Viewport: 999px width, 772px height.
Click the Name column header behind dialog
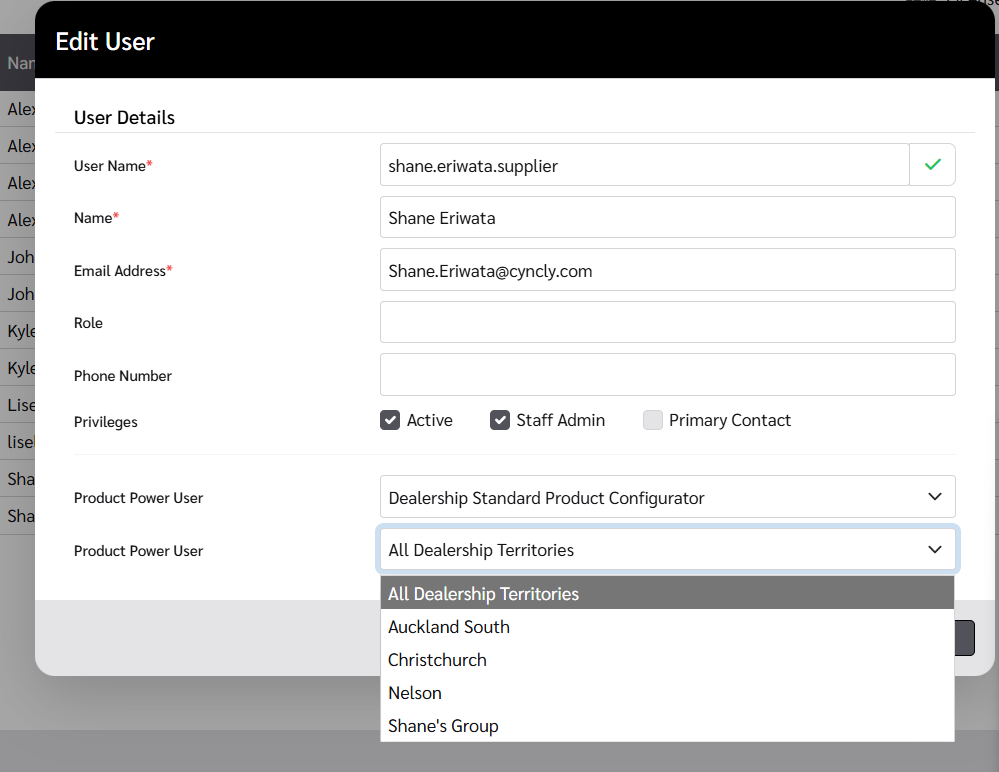(18, 63)
